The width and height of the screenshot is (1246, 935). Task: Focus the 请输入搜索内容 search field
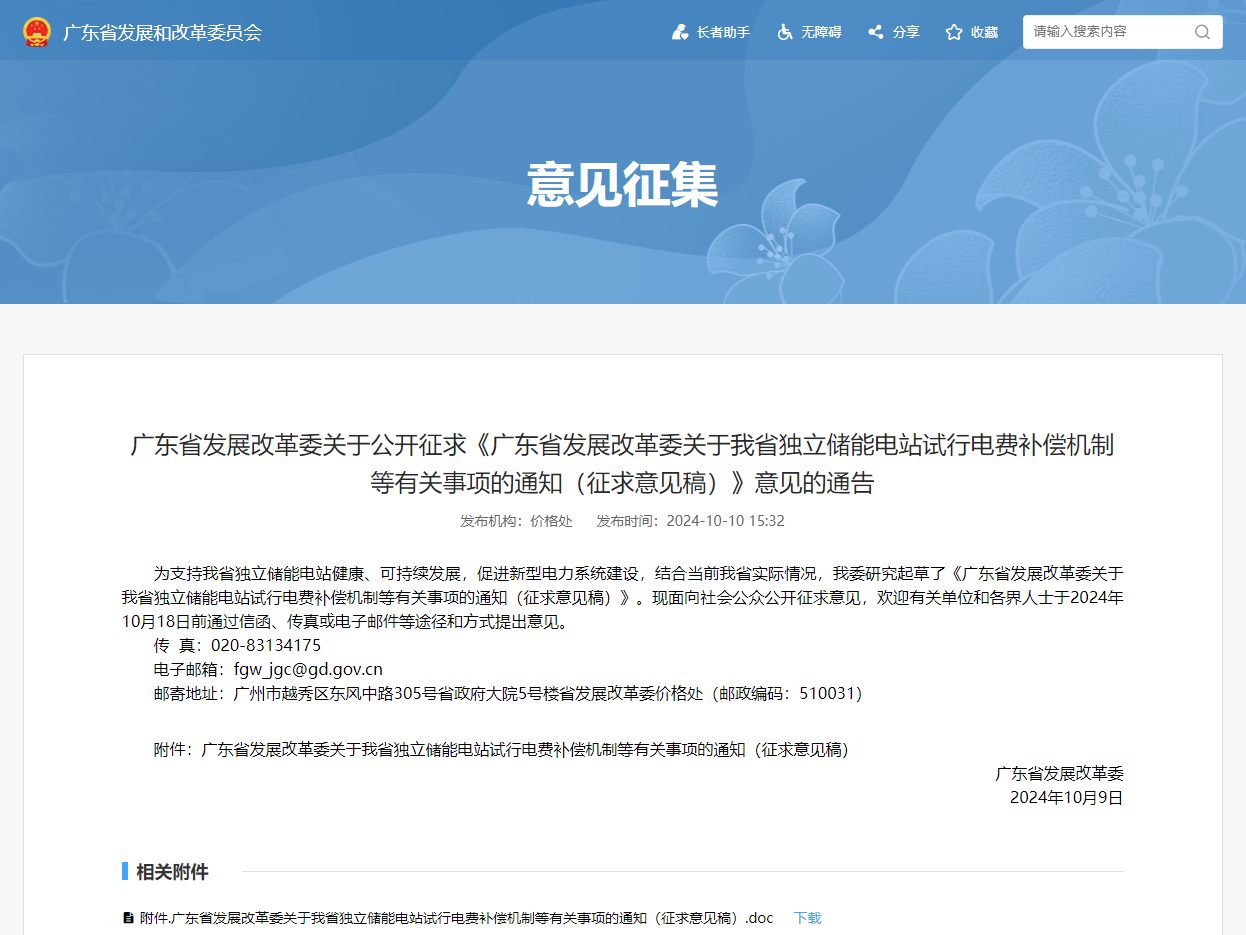click(x=1108, y=32)
